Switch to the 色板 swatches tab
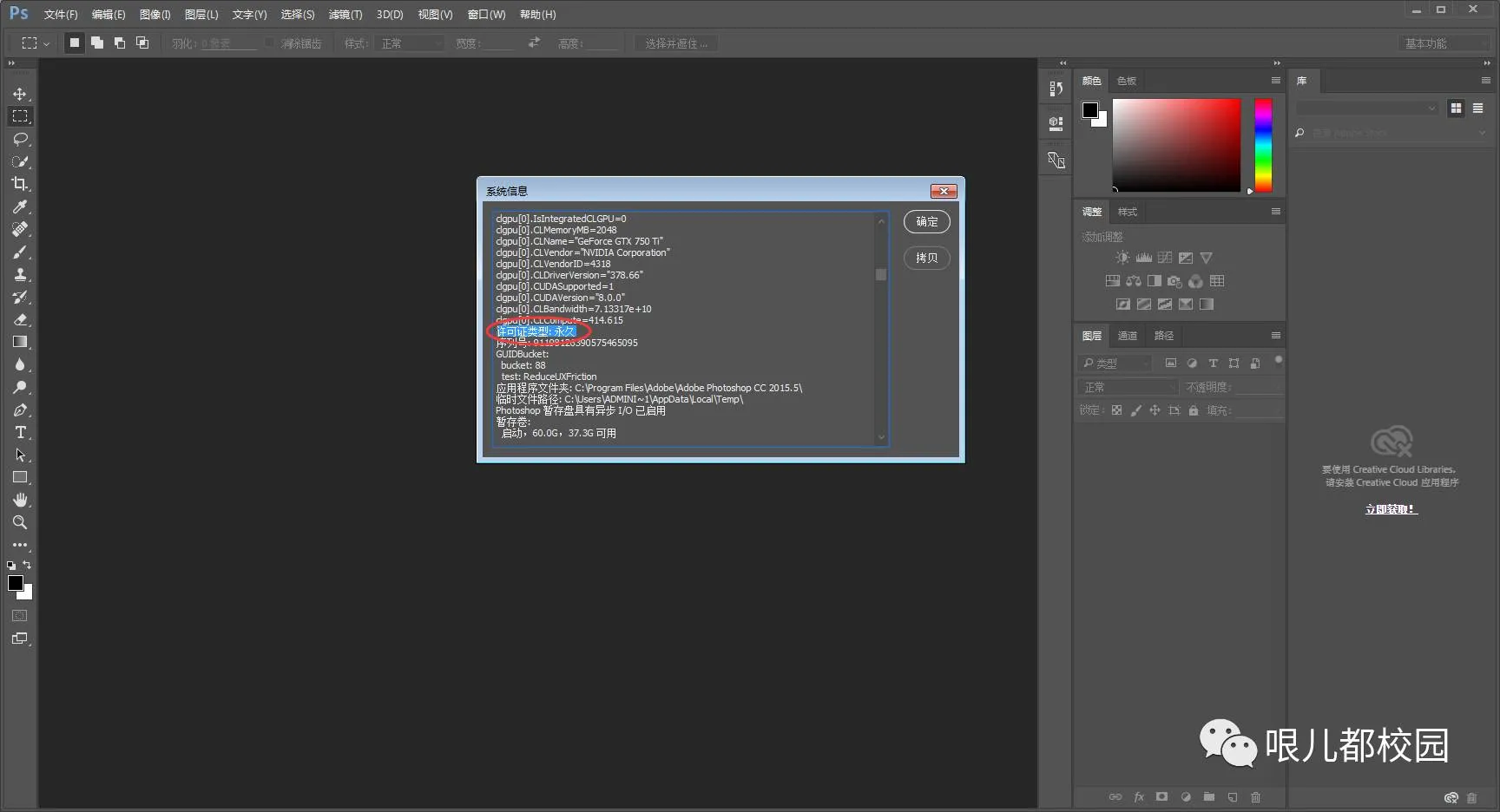This screenshot has width=1500, height=812. click(1127, 81)
